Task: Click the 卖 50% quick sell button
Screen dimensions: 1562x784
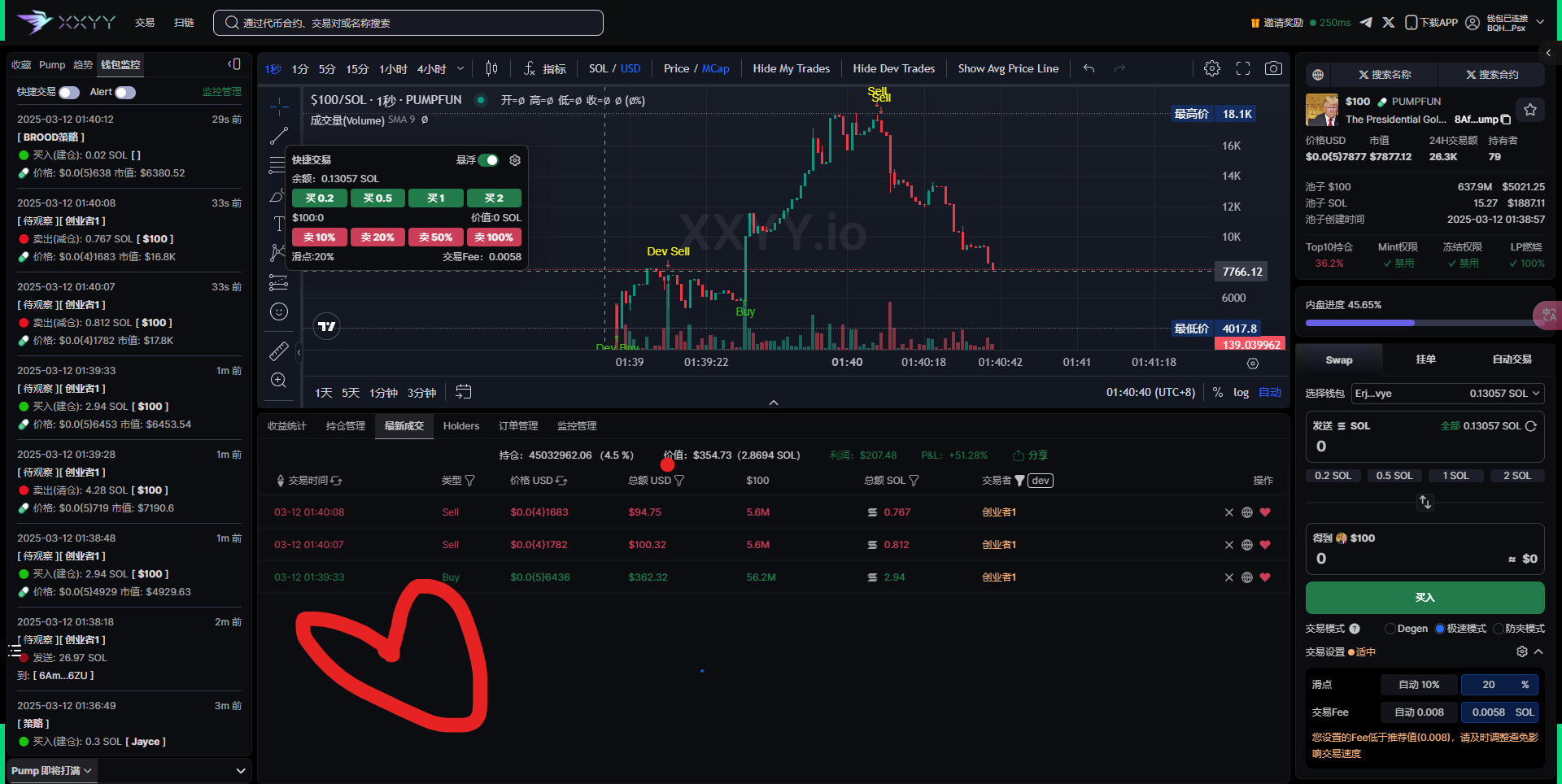Action: tap(435, 237)
